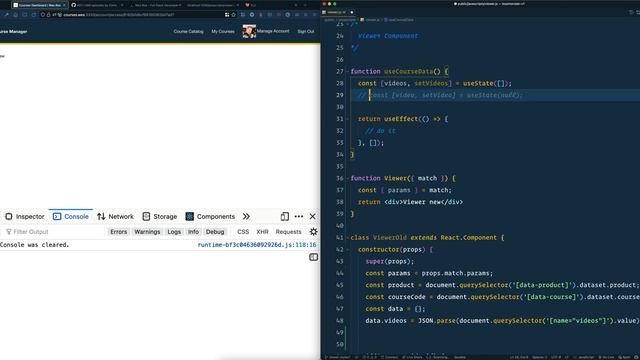Click the useCourseData breadcrumb symbol

click(x=399, y=20)
